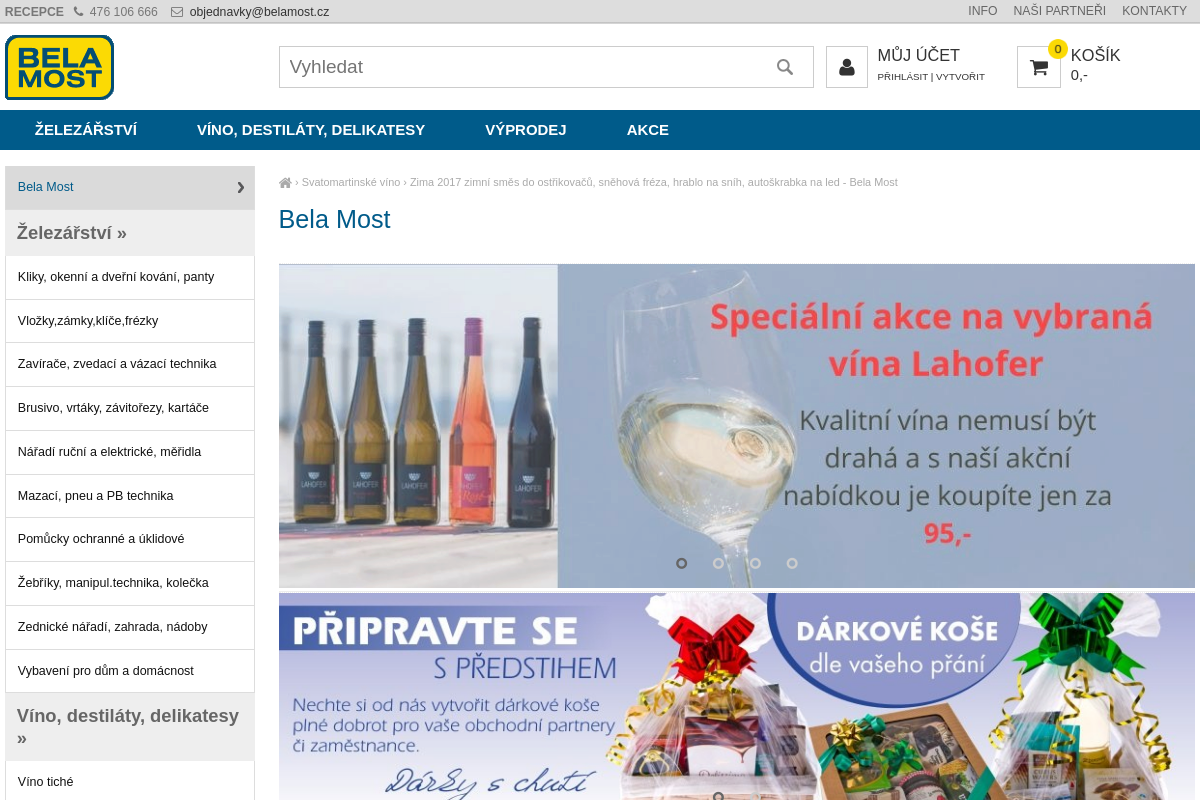Image resolution: width=1200 pixels, height=800 pixels.
Task: Open Víno, destiláty, delikatesy » sidebar heading
Action: click(x=130, y=727)
